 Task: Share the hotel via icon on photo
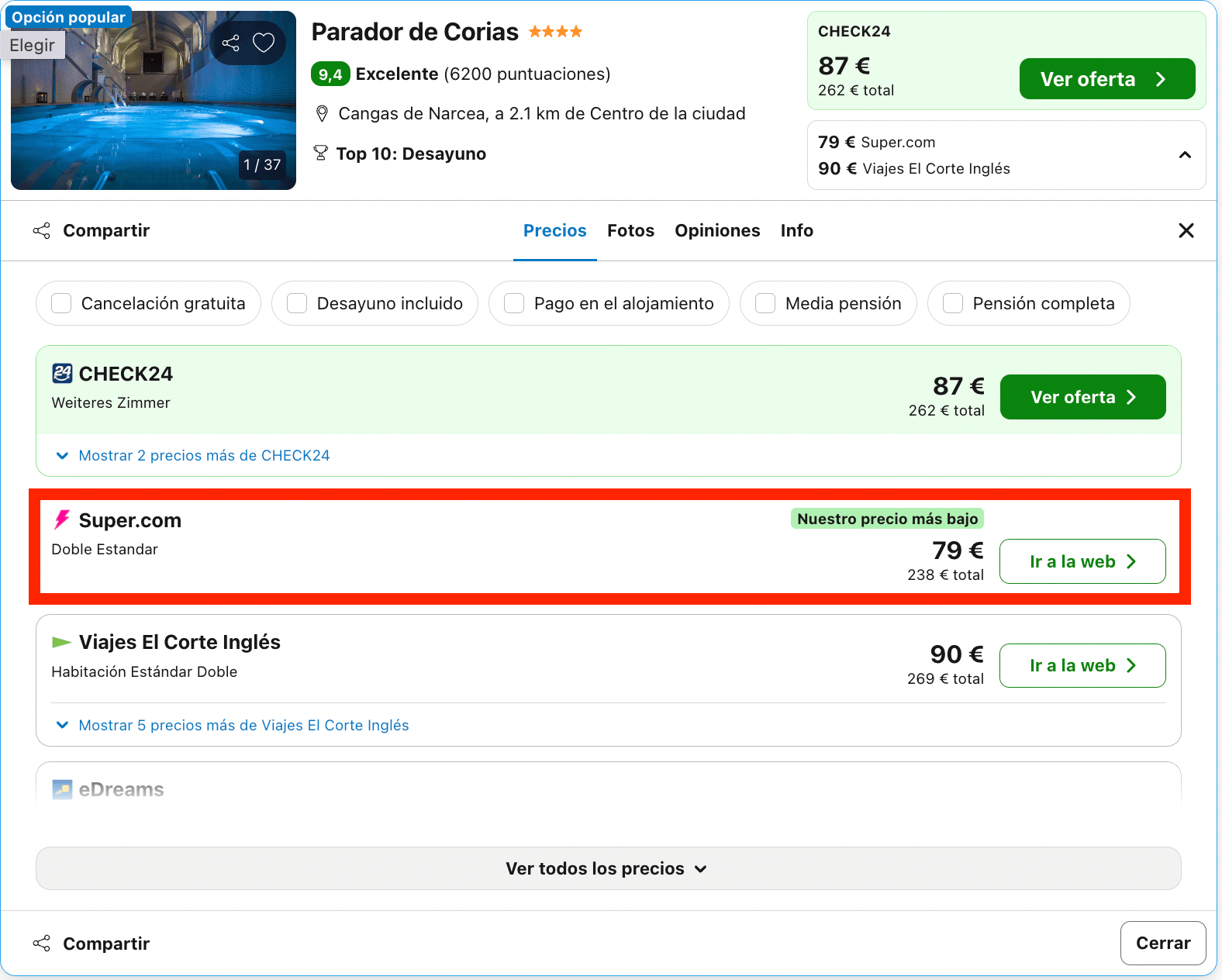tap(230, 43)
